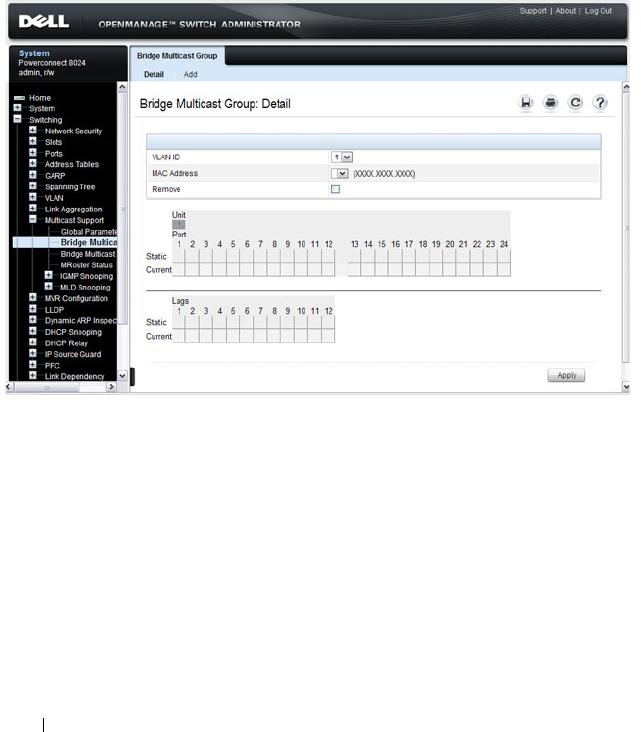Open DHCP Relay tree item
The image size is (641, 732).
click(66, 343)
